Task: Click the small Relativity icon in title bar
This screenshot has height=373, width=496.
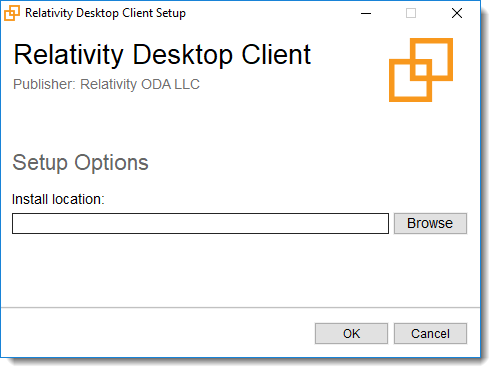Action: tap(12, 13)
